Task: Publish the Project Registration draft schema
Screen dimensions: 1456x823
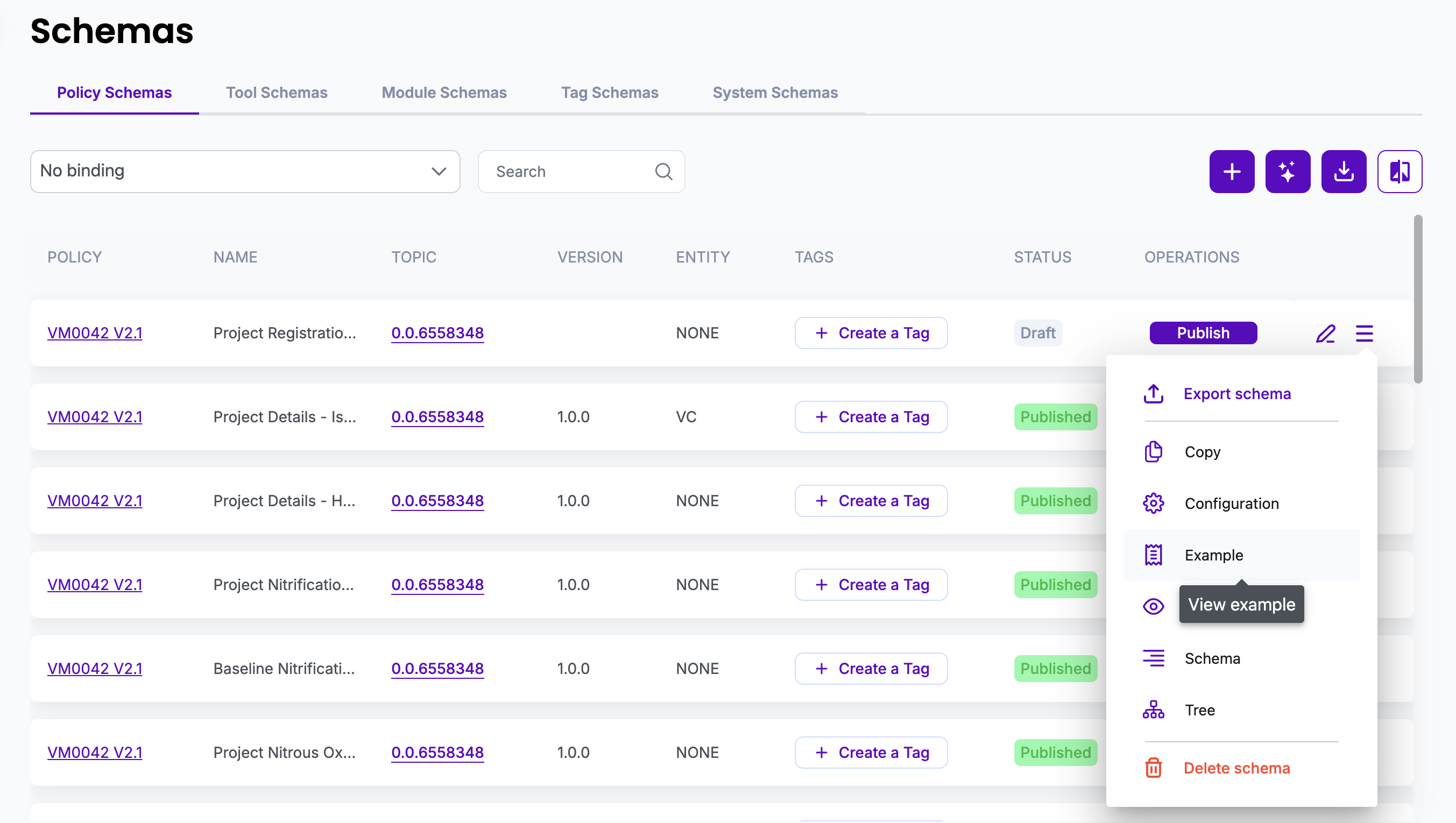Action: (x=1202, y=333)
